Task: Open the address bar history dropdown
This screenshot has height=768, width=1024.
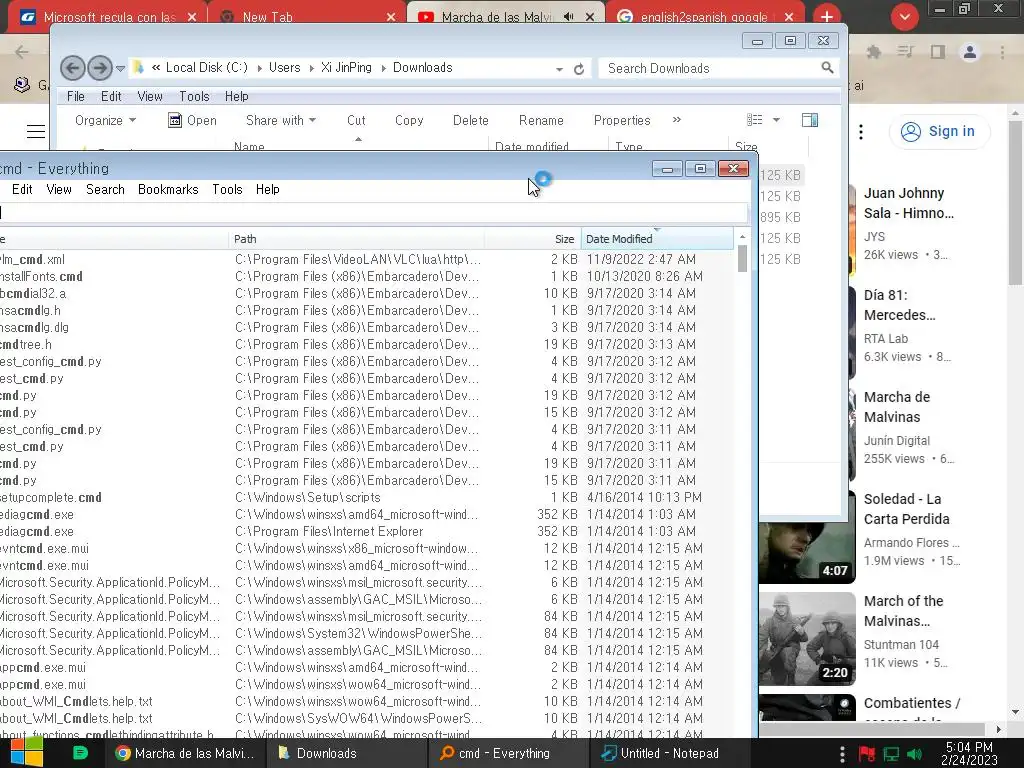Action: pyautogui.click(x=559, y=69)
